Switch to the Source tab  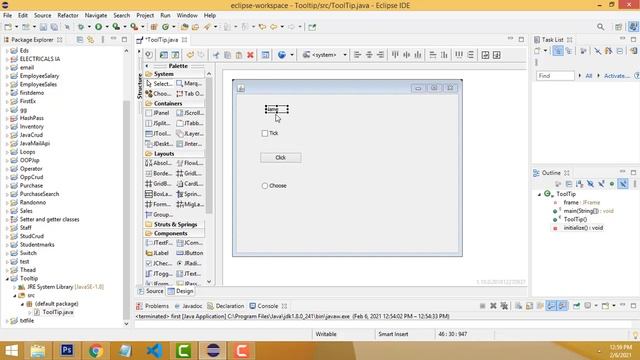pyautogui.click(x=151, y=291)
